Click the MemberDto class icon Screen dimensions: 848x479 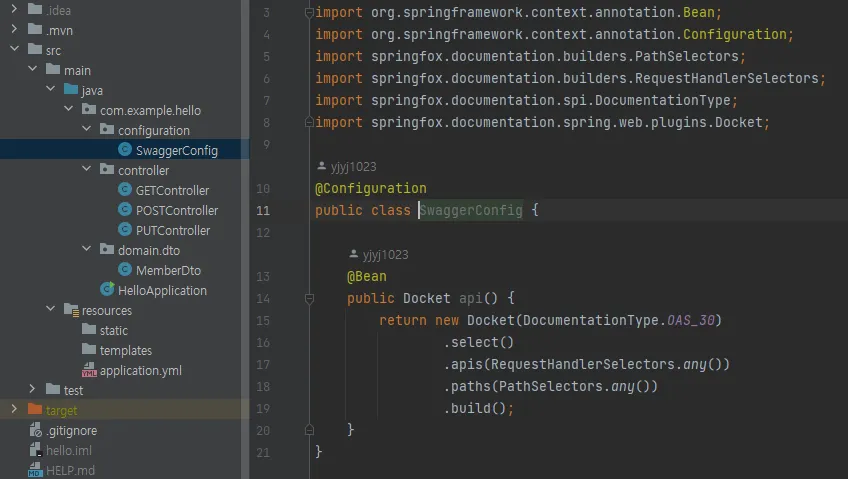pos(125,269)
